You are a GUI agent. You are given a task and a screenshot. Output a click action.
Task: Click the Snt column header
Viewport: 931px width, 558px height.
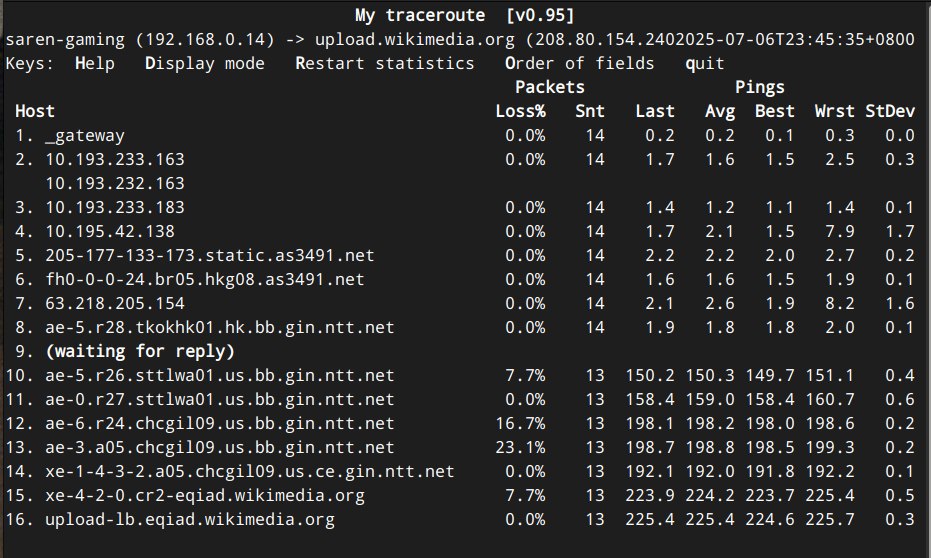[x=590, y=111]
